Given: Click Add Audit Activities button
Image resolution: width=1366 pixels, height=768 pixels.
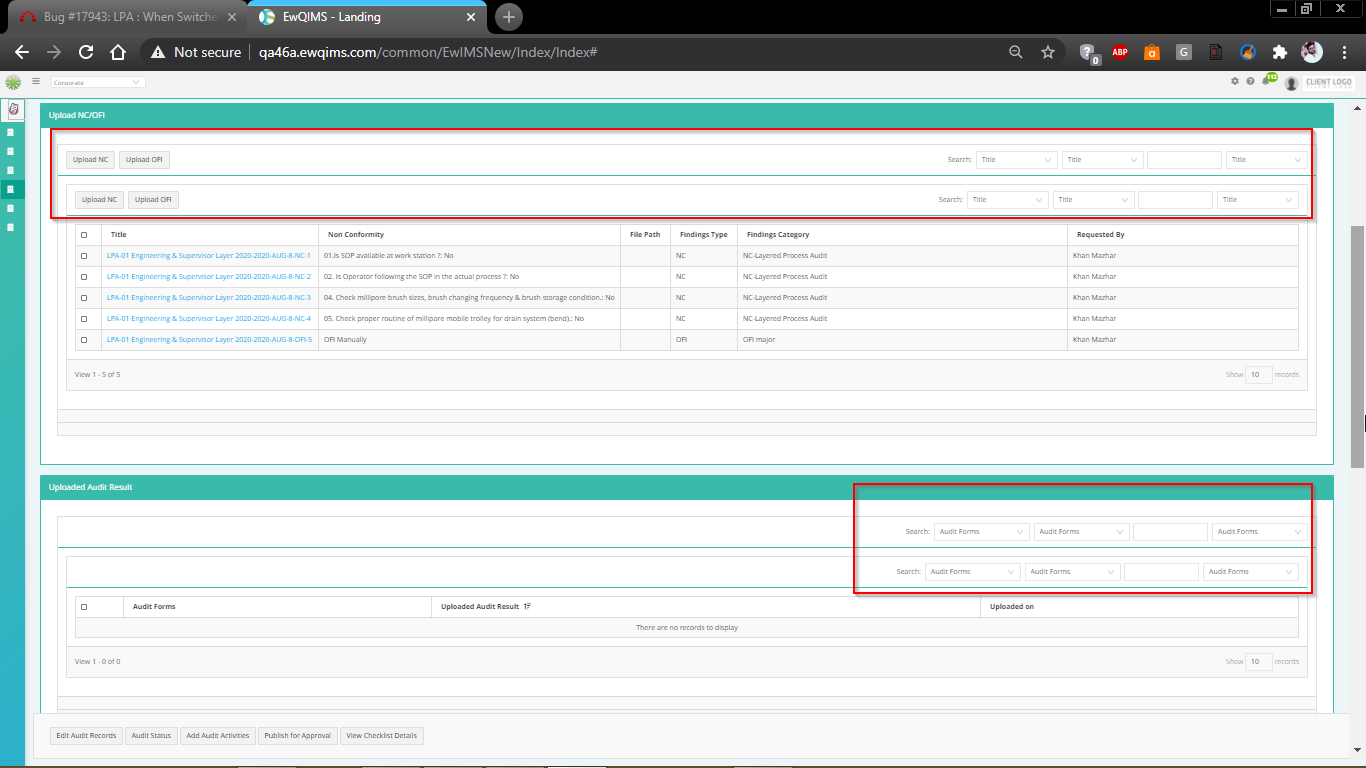Looking at the screenshot, I should point(218,735).
